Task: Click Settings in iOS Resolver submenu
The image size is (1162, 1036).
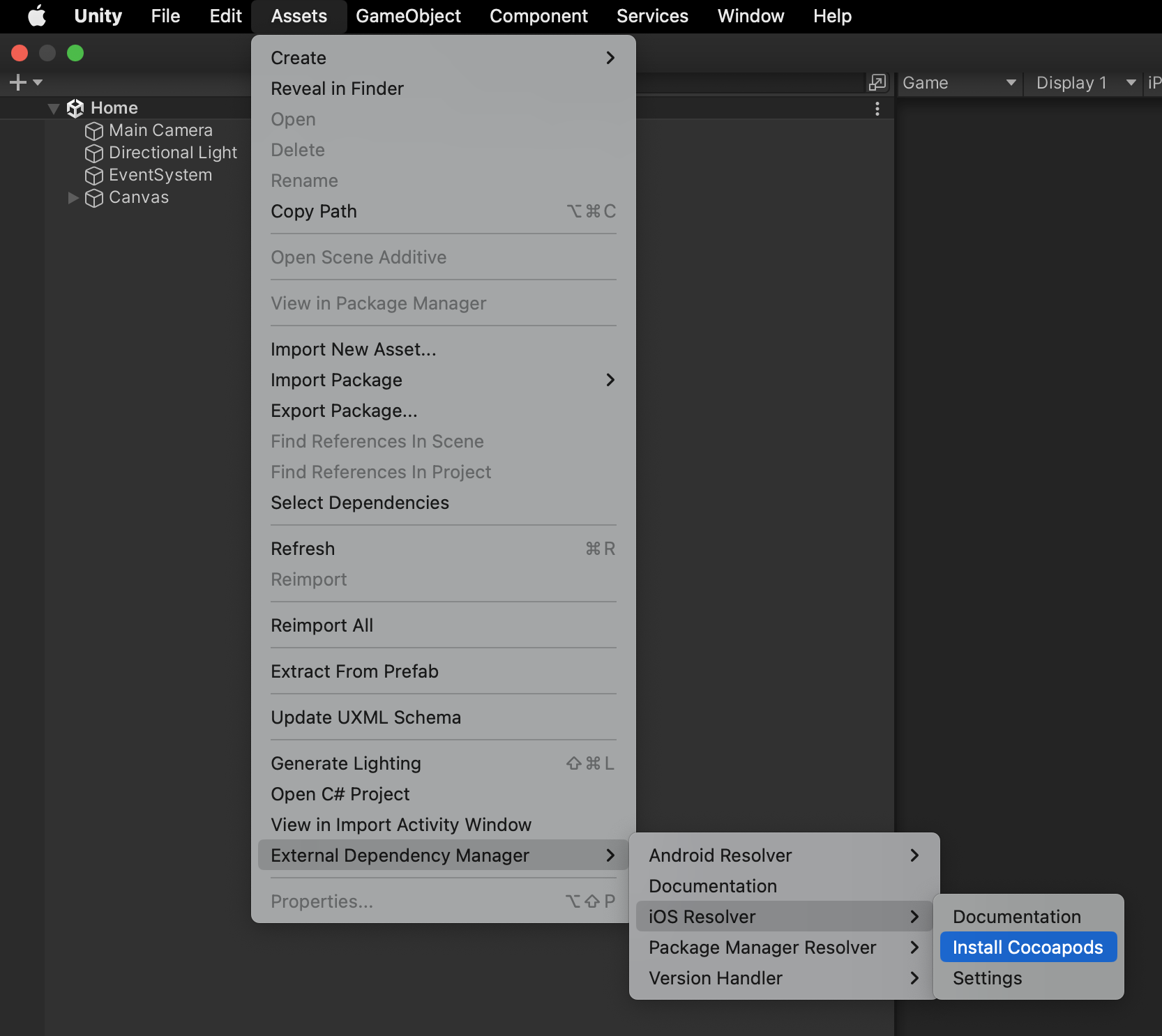Action: point(987,978)
